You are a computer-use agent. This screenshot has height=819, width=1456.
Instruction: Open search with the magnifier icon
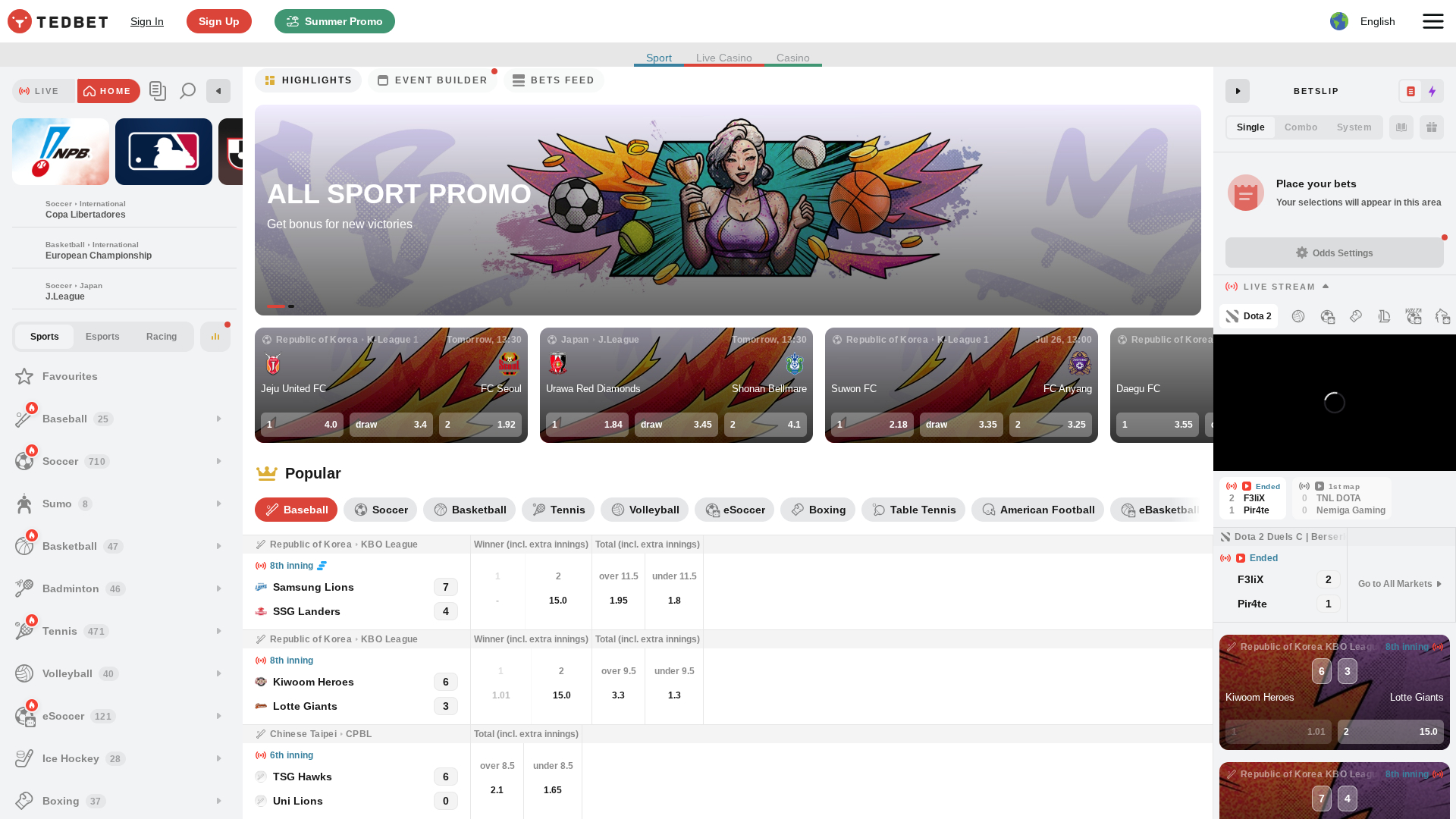(x=187, y=90)
